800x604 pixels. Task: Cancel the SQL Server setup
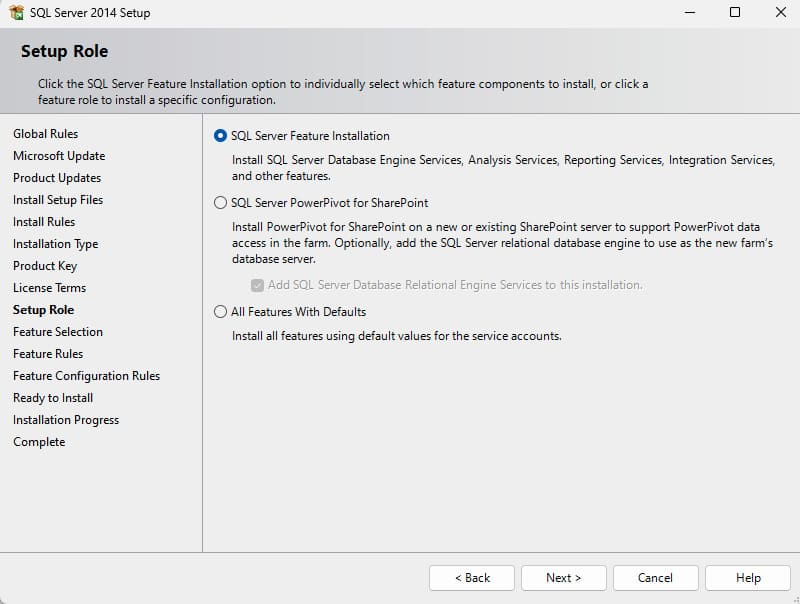pyautogui.click(x=655, y=578)
